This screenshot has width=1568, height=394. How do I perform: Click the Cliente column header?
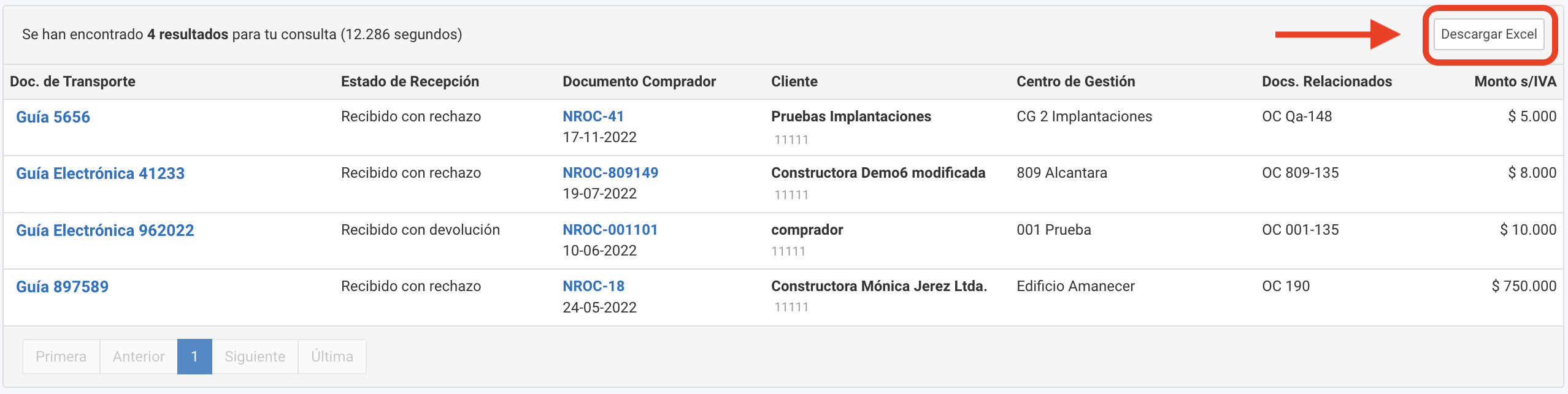click(x=794, y=81)
